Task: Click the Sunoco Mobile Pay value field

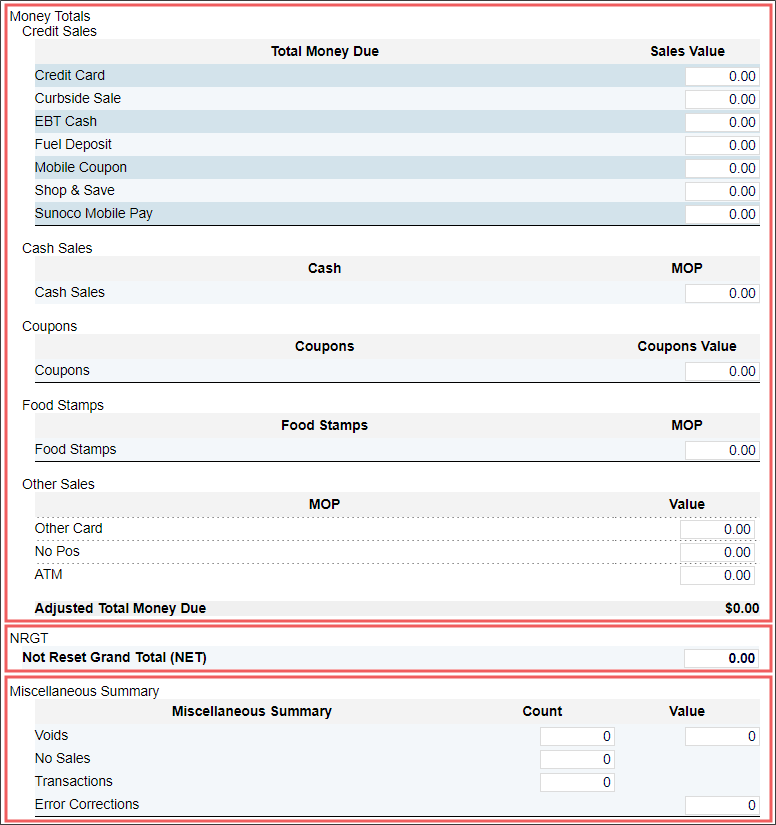Action: [x=722, y=215]
